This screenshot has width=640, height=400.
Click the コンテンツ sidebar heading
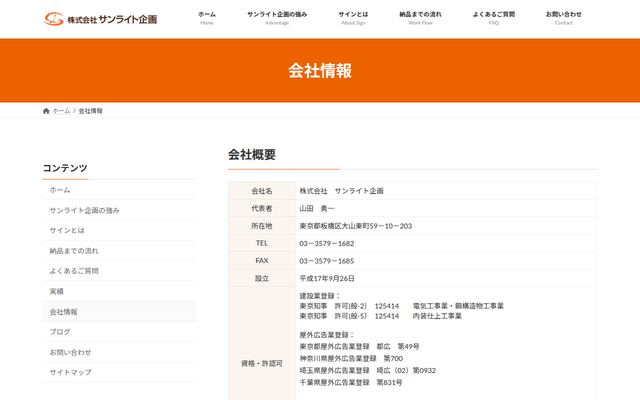pyautogui.click(x=65, y=168)
